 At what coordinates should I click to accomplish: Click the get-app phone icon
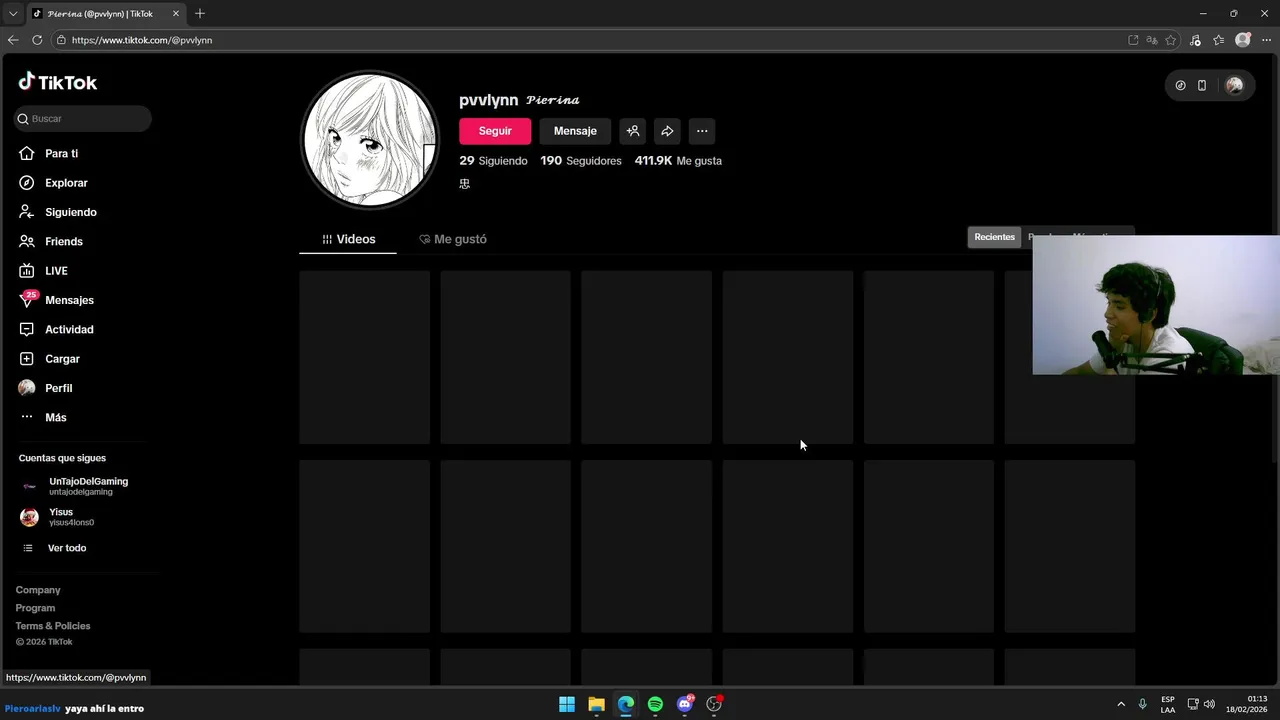tap(1202, 86)
